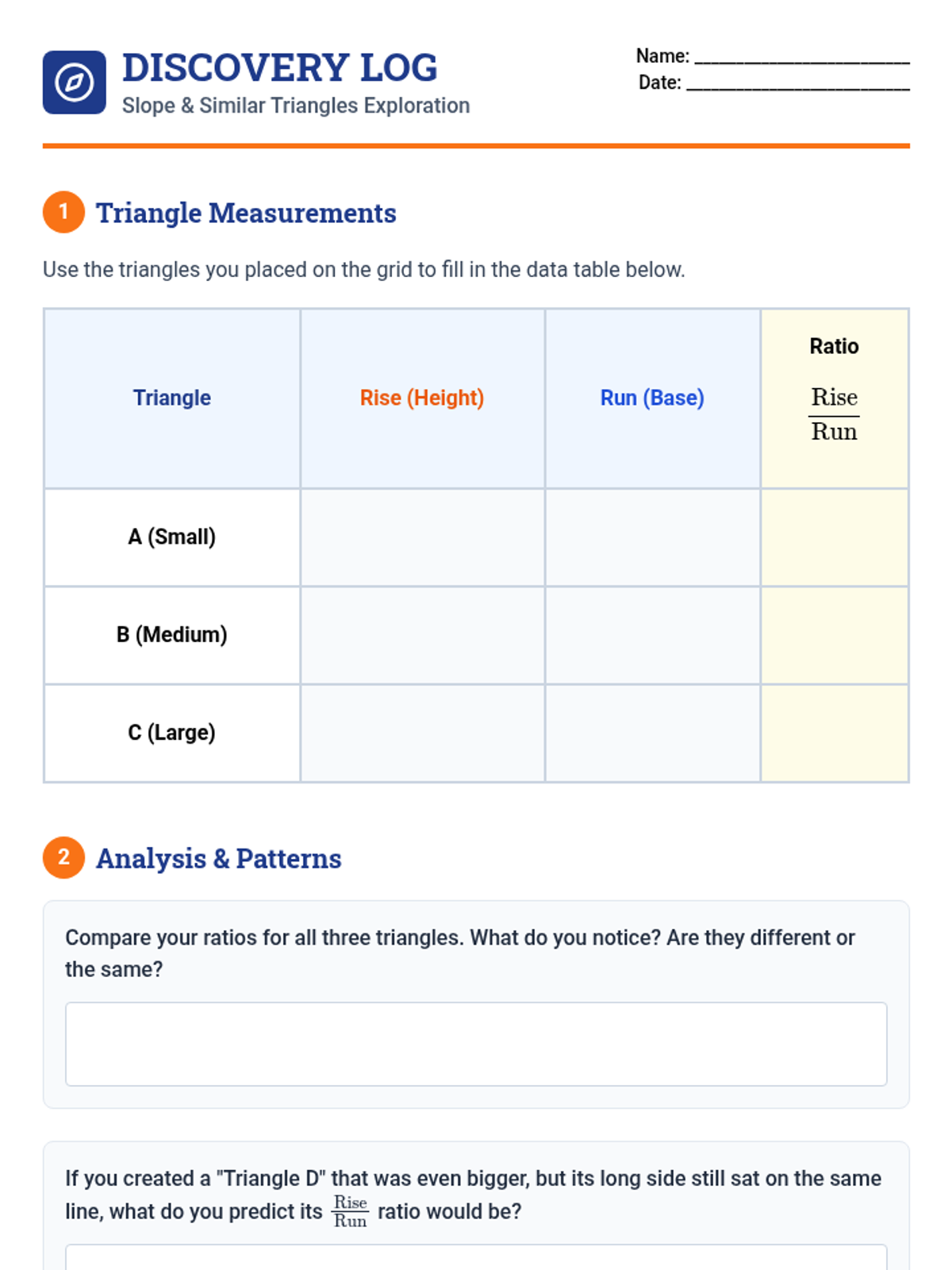Click the compass logo icon
The width and height of the screenshot is (952, 1270).
pyautogui.click(x=74, y=83)
